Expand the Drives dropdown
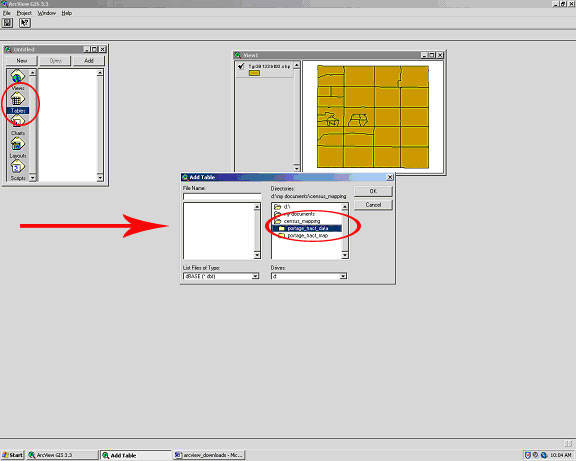 click(343, 276)
